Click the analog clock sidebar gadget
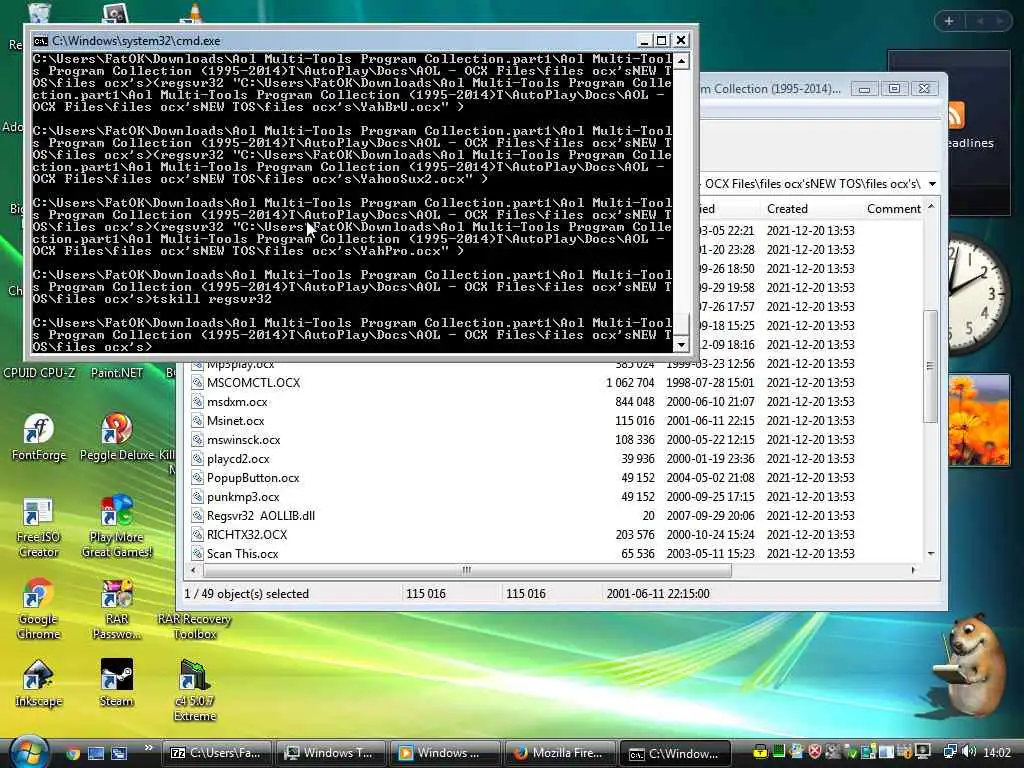The width and height of the screenshot is (1024, 768). (x=977, y=293)
